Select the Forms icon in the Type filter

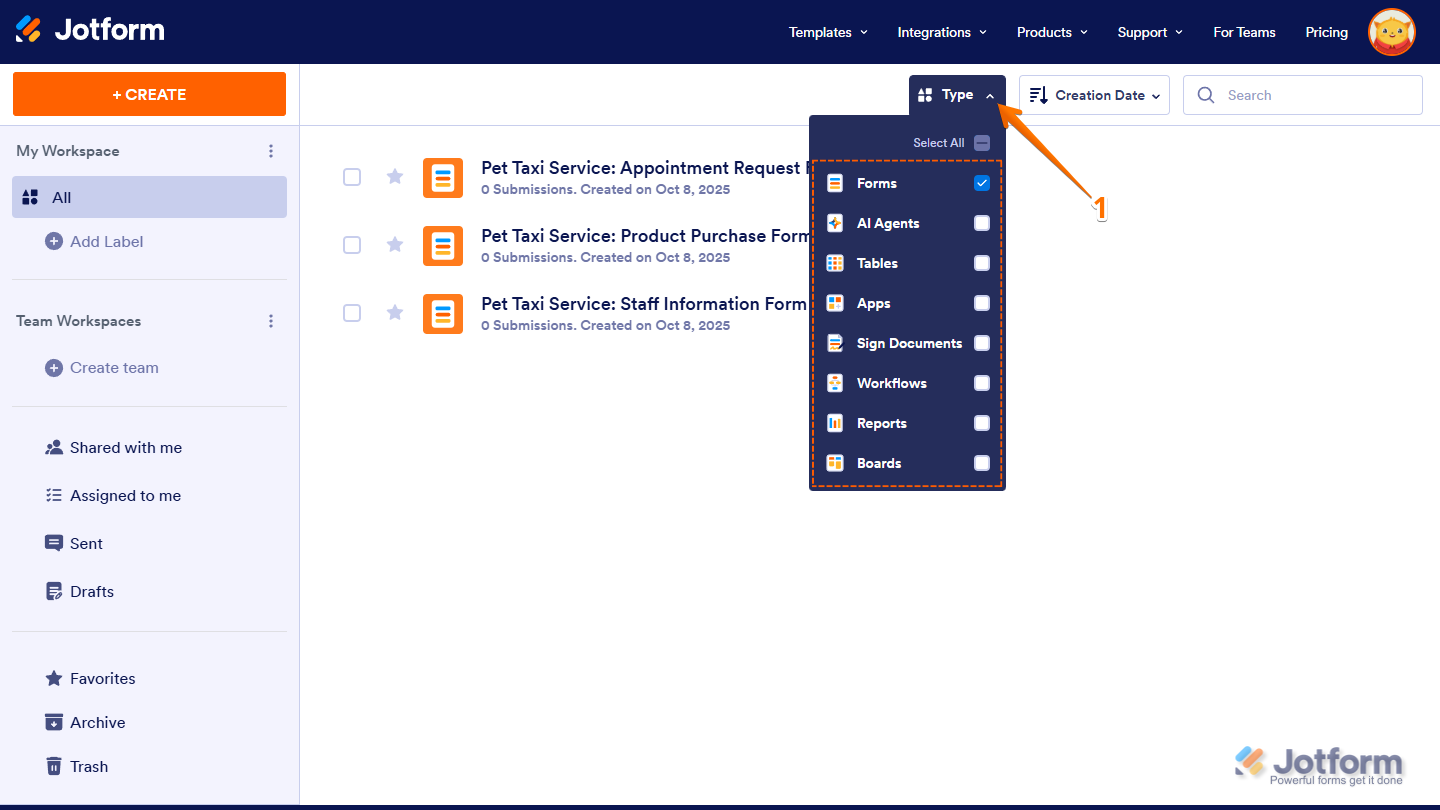point(834,183)
